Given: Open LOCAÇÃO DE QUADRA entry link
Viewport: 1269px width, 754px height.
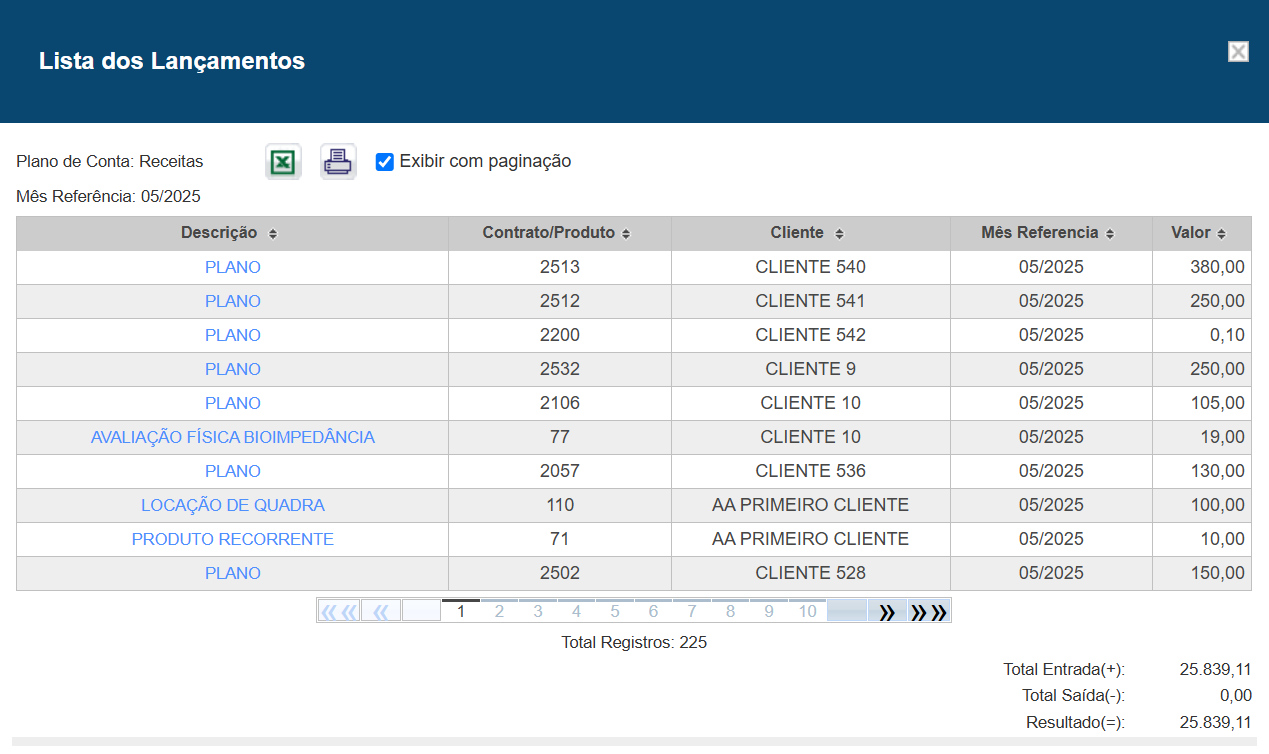Looking at the screenshot, I should click(x=232, y=505).
